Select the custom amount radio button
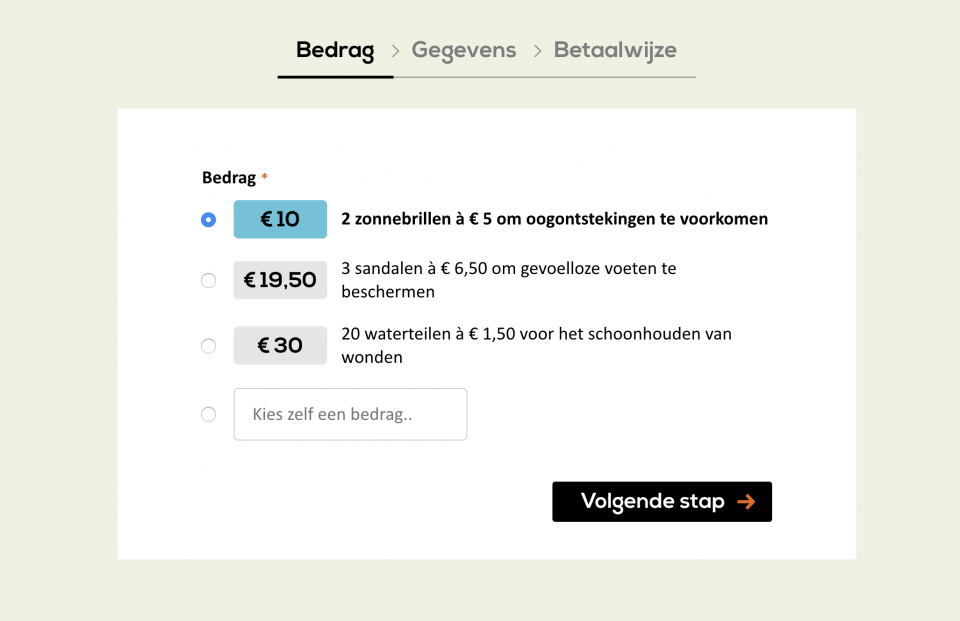 point(208,415)
